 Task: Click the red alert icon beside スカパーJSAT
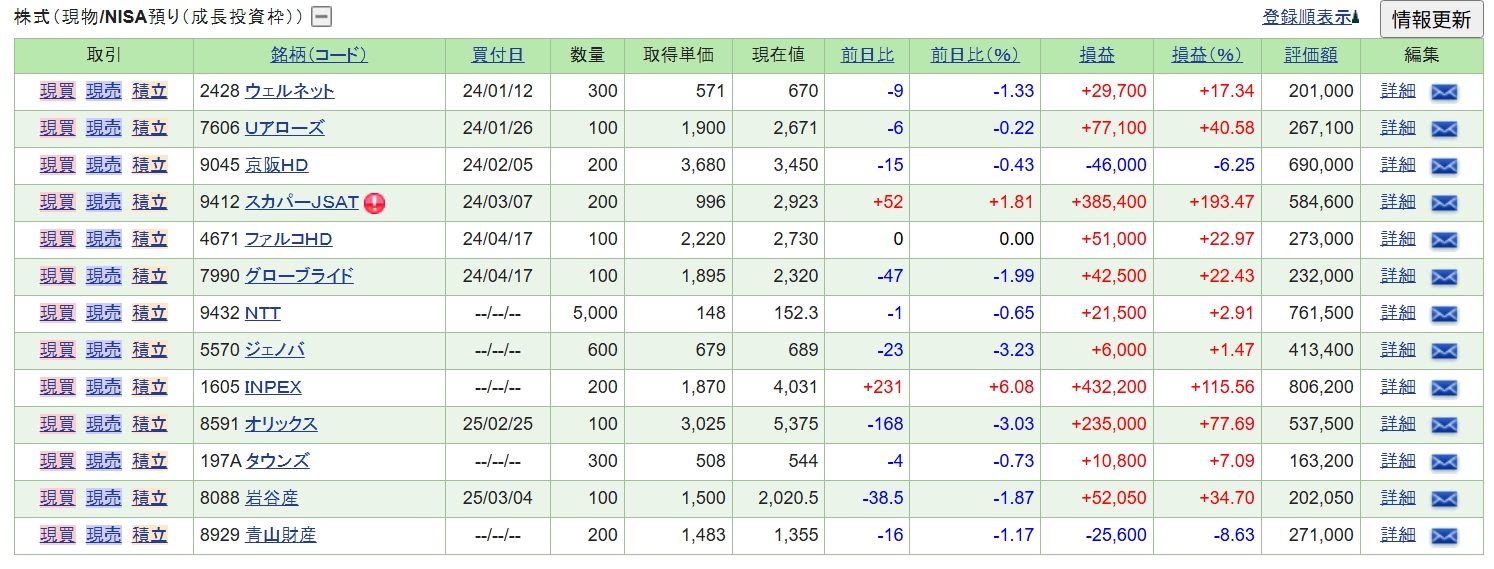coord(375,203)
